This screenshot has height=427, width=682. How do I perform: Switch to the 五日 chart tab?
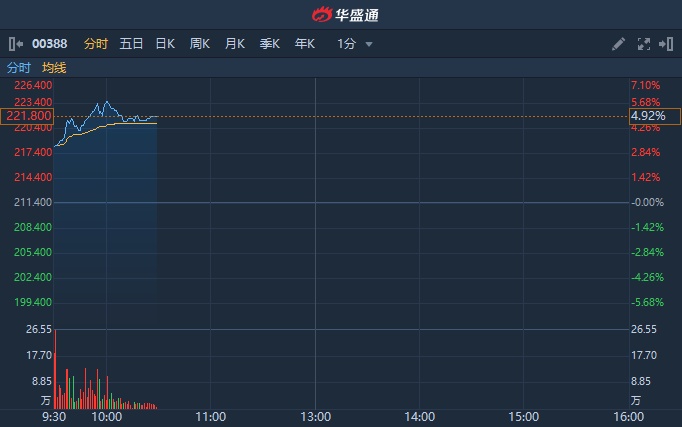(x=131, y=44)
